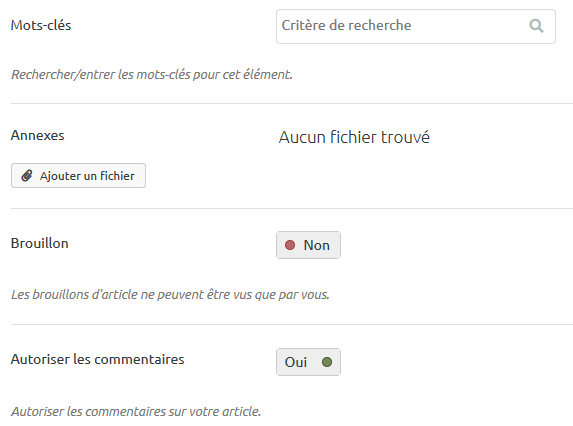573x426 pixels.
Task: Disable Autoriser les commentaires via the Oui switch
Action: pyautogui.click(x=308, y=362)
